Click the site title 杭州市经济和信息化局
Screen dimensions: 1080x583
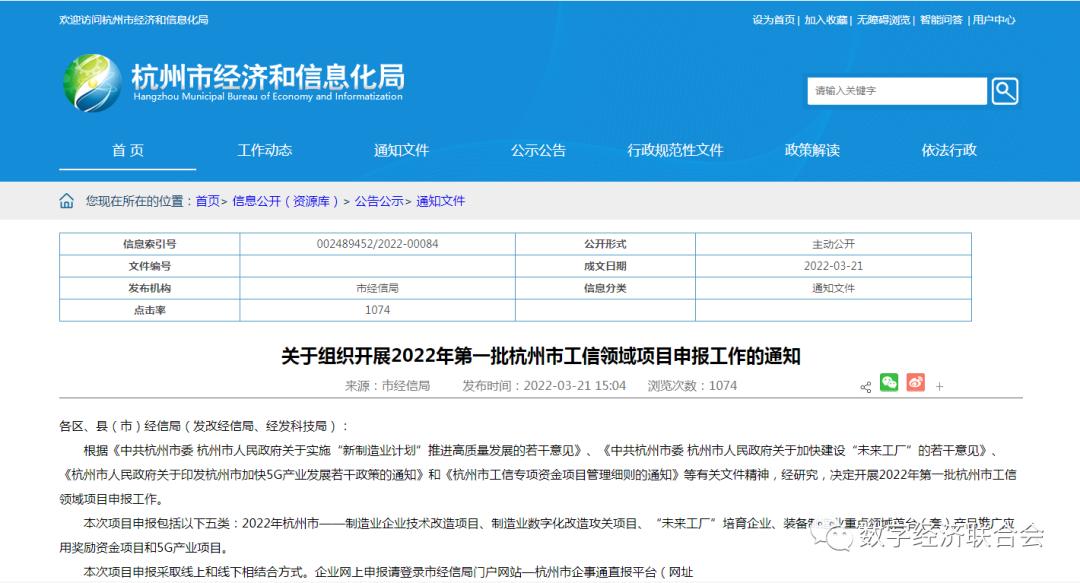coord(268,76)
